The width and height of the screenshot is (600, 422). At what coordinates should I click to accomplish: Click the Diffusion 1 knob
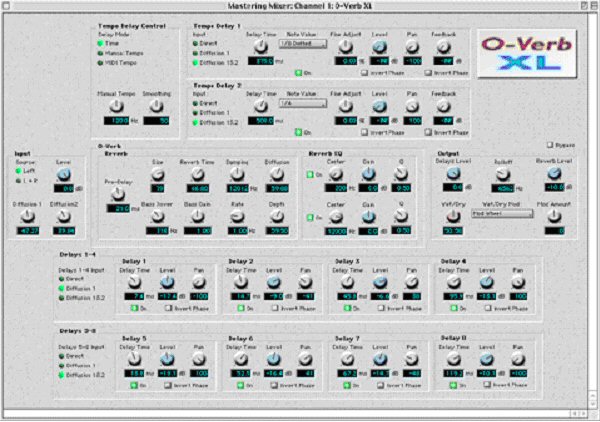[27, 217]
